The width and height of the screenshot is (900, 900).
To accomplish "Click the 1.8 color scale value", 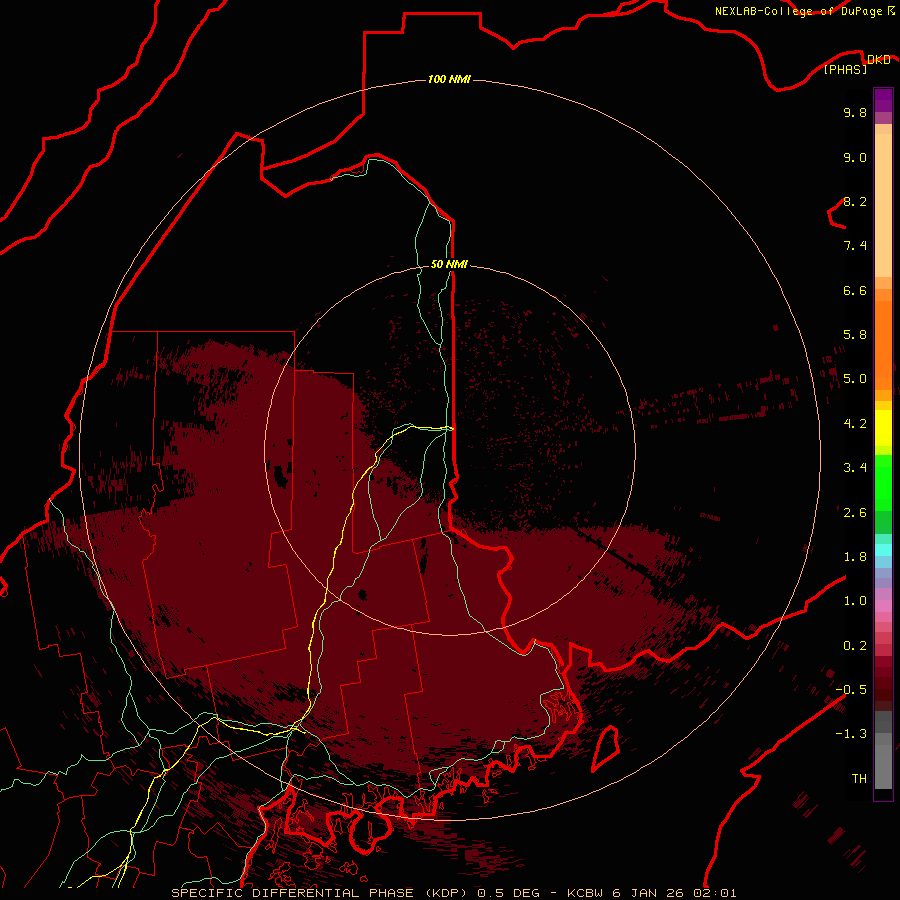I will [x=855, y=557].
